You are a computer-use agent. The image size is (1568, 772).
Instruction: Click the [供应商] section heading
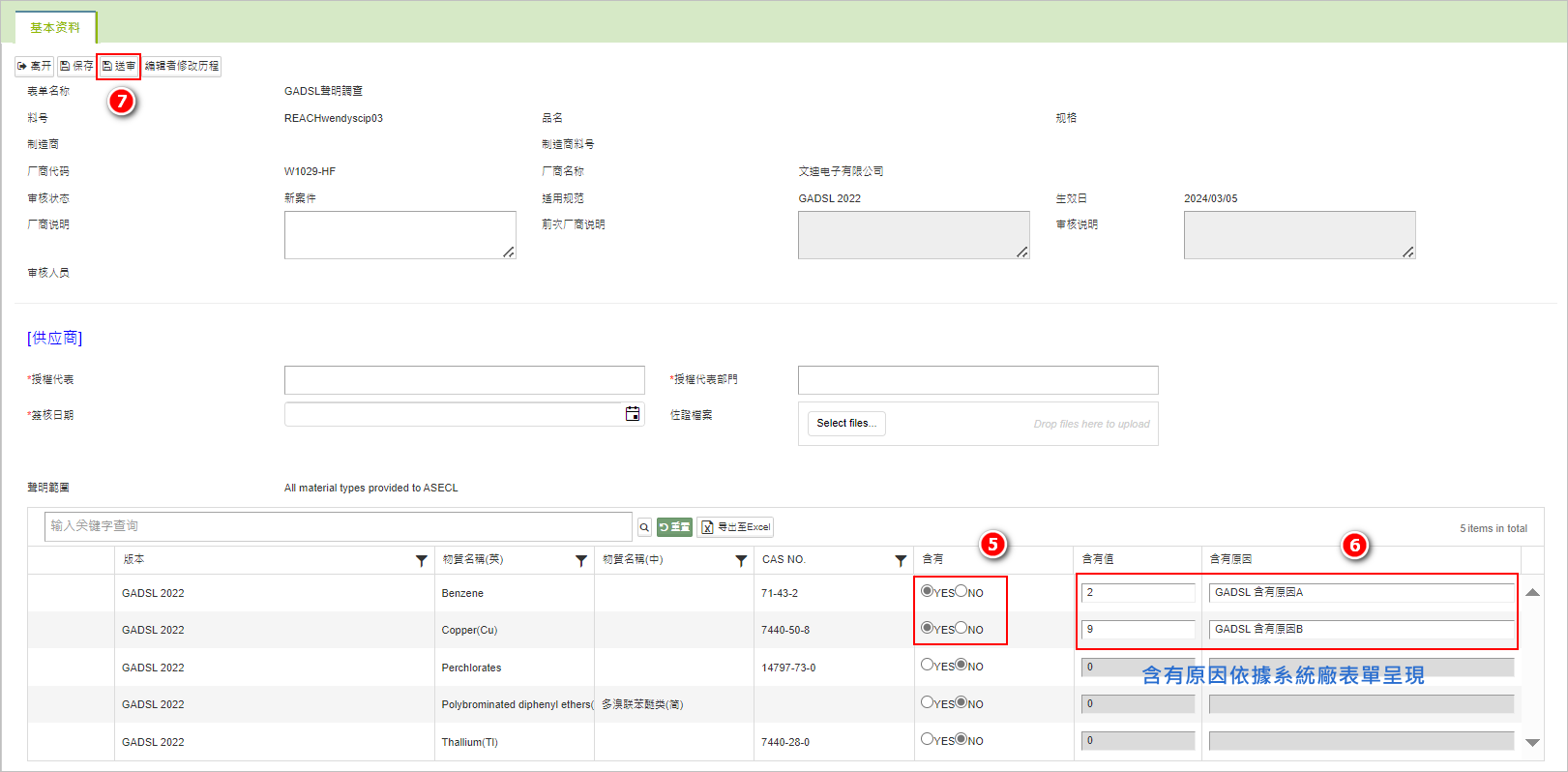55,338
